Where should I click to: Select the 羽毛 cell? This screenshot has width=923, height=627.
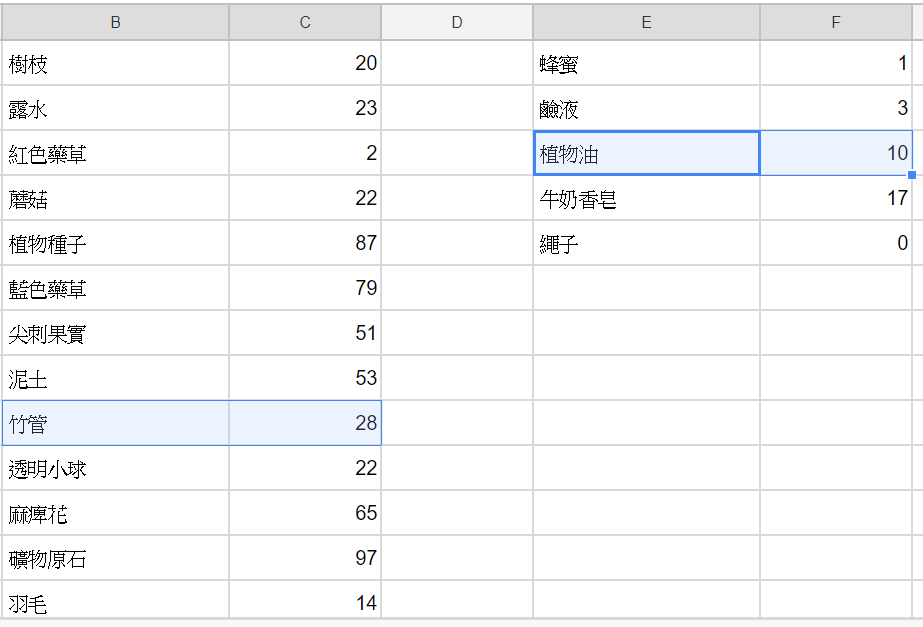(x=115, y=599)
